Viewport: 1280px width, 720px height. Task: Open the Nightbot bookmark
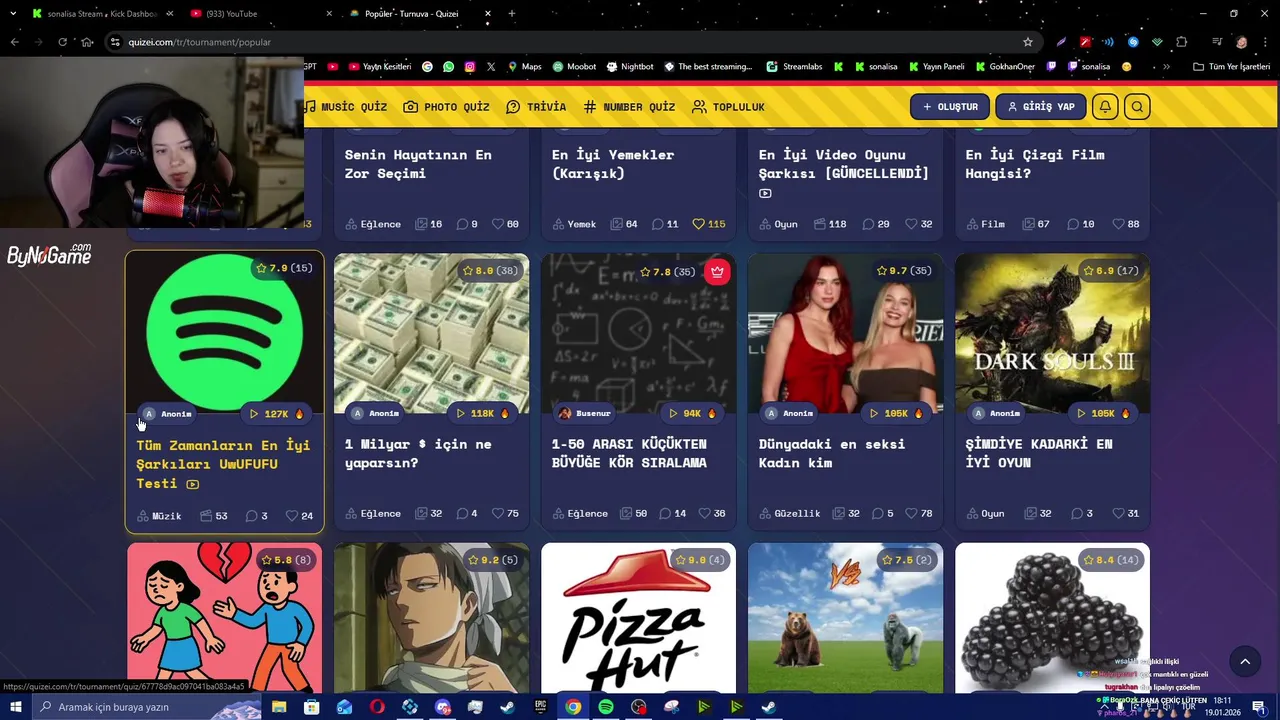629,67
